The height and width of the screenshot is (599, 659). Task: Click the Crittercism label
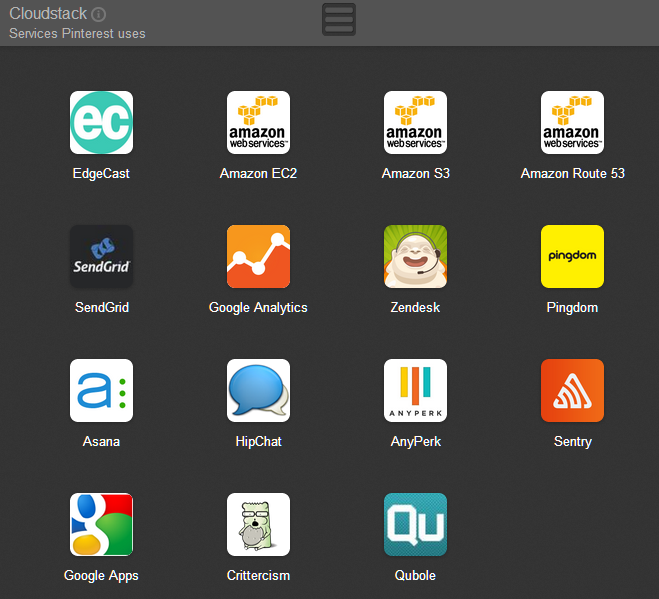pos(258,575)
